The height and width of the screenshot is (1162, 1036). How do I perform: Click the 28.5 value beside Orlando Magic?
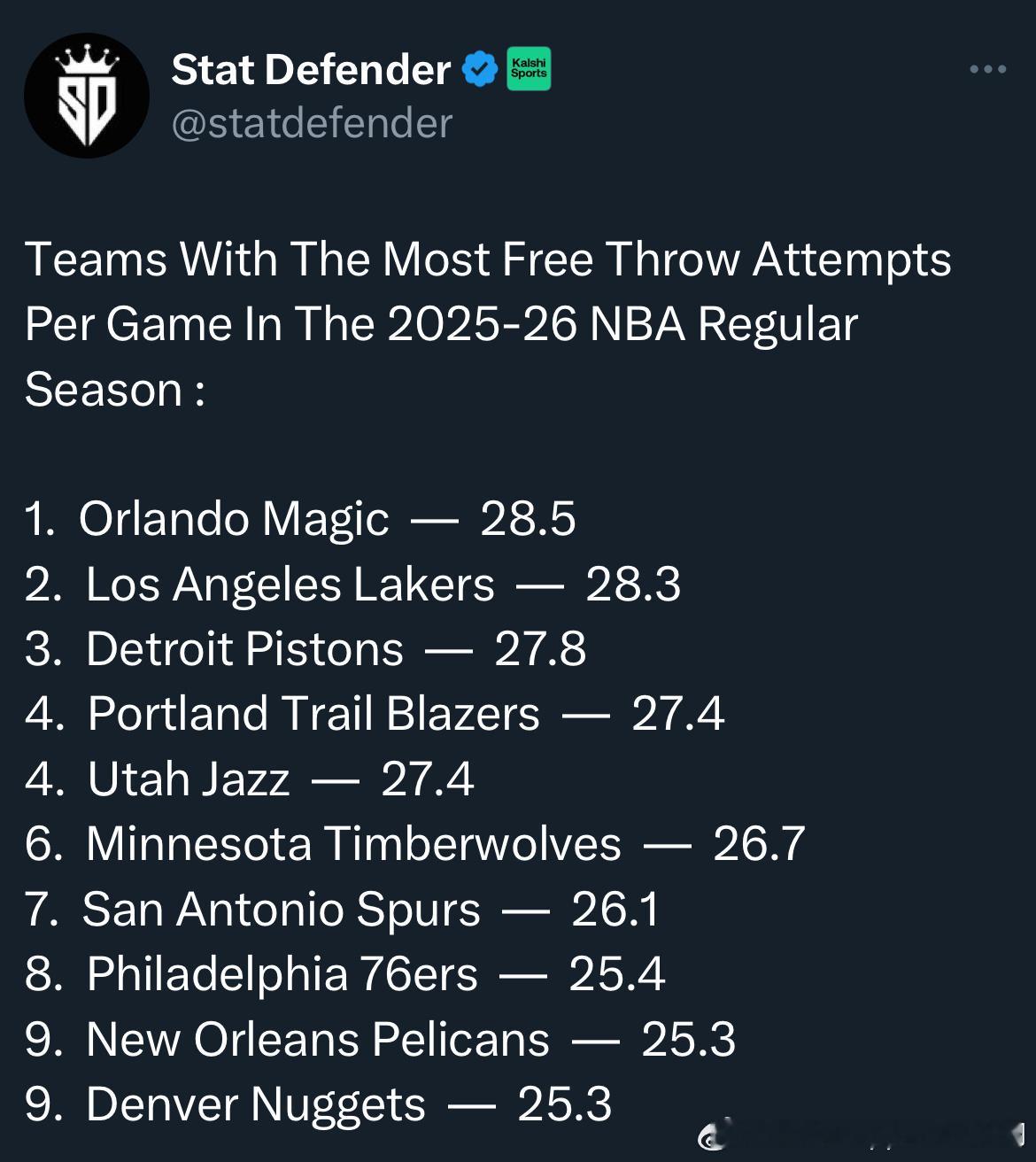point(528,518)
